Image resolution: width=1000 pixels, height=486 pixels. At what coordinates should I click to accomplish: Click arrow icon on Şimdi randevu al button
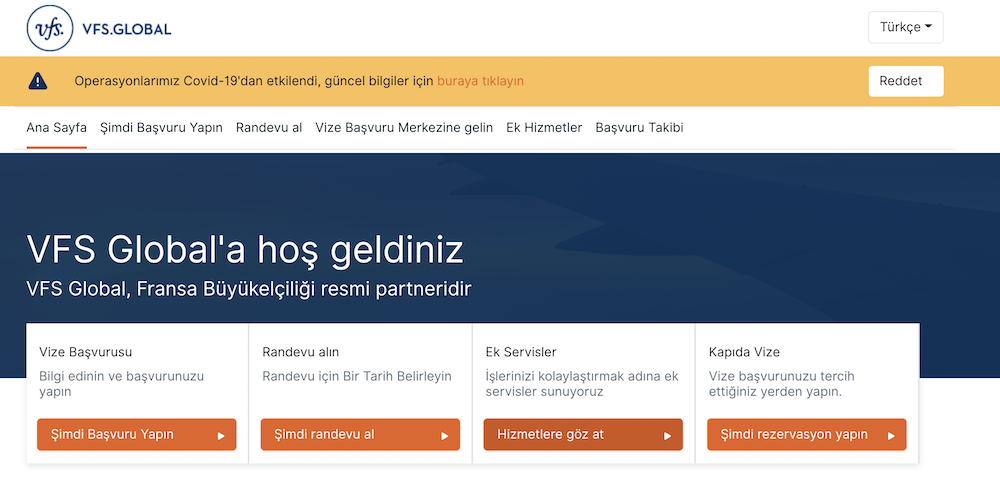pos(445,436)
